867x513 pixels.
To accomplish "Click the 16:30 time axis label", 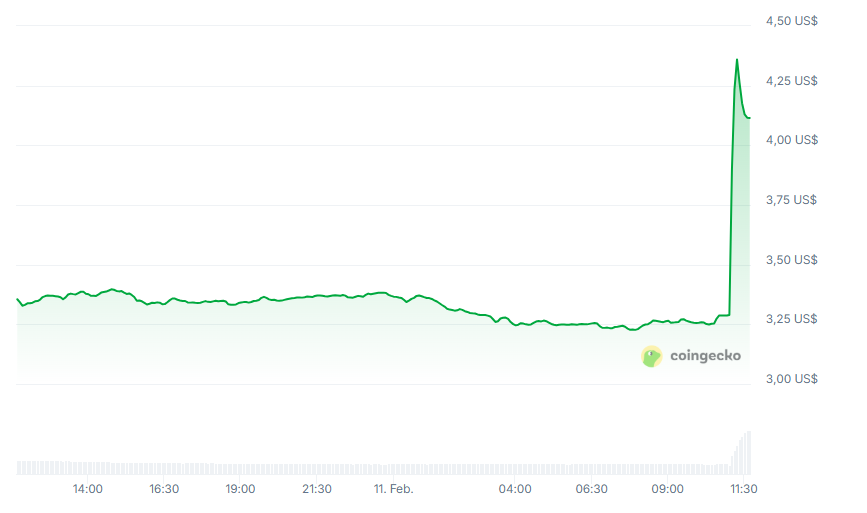I will tap(164, 489).
